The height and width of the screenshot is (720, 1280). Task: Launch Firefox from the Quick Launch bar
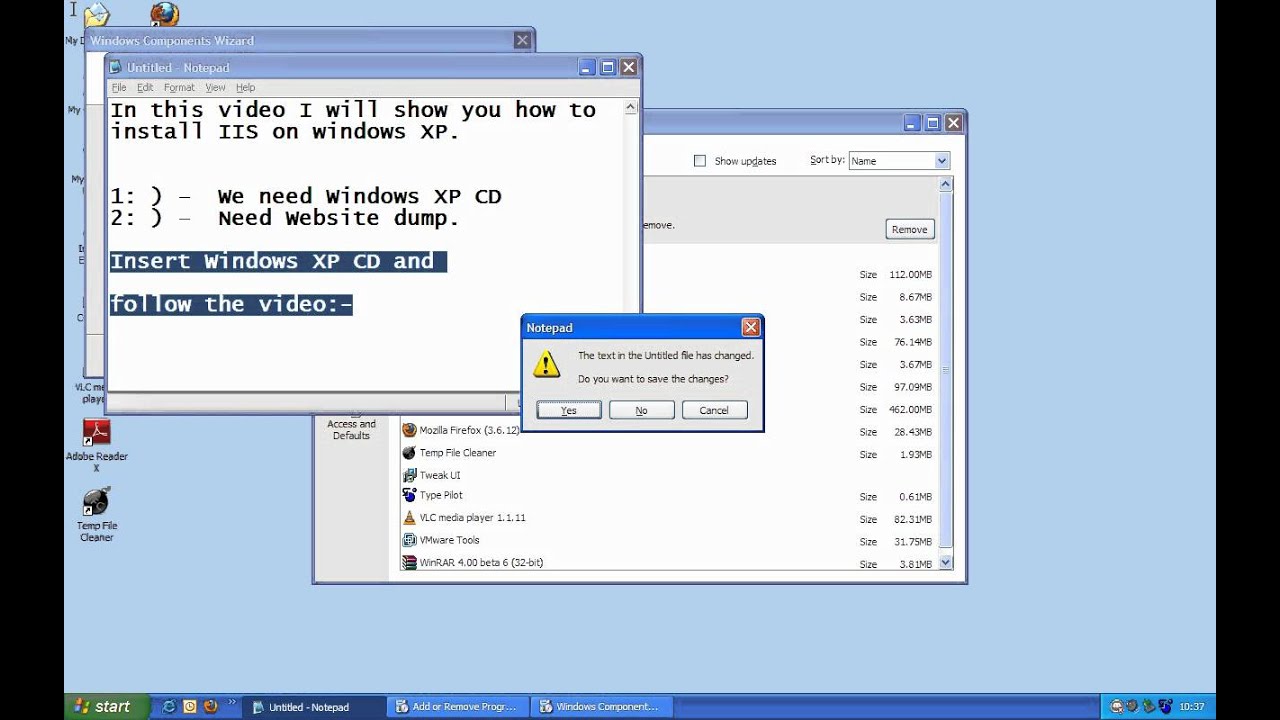210,706
